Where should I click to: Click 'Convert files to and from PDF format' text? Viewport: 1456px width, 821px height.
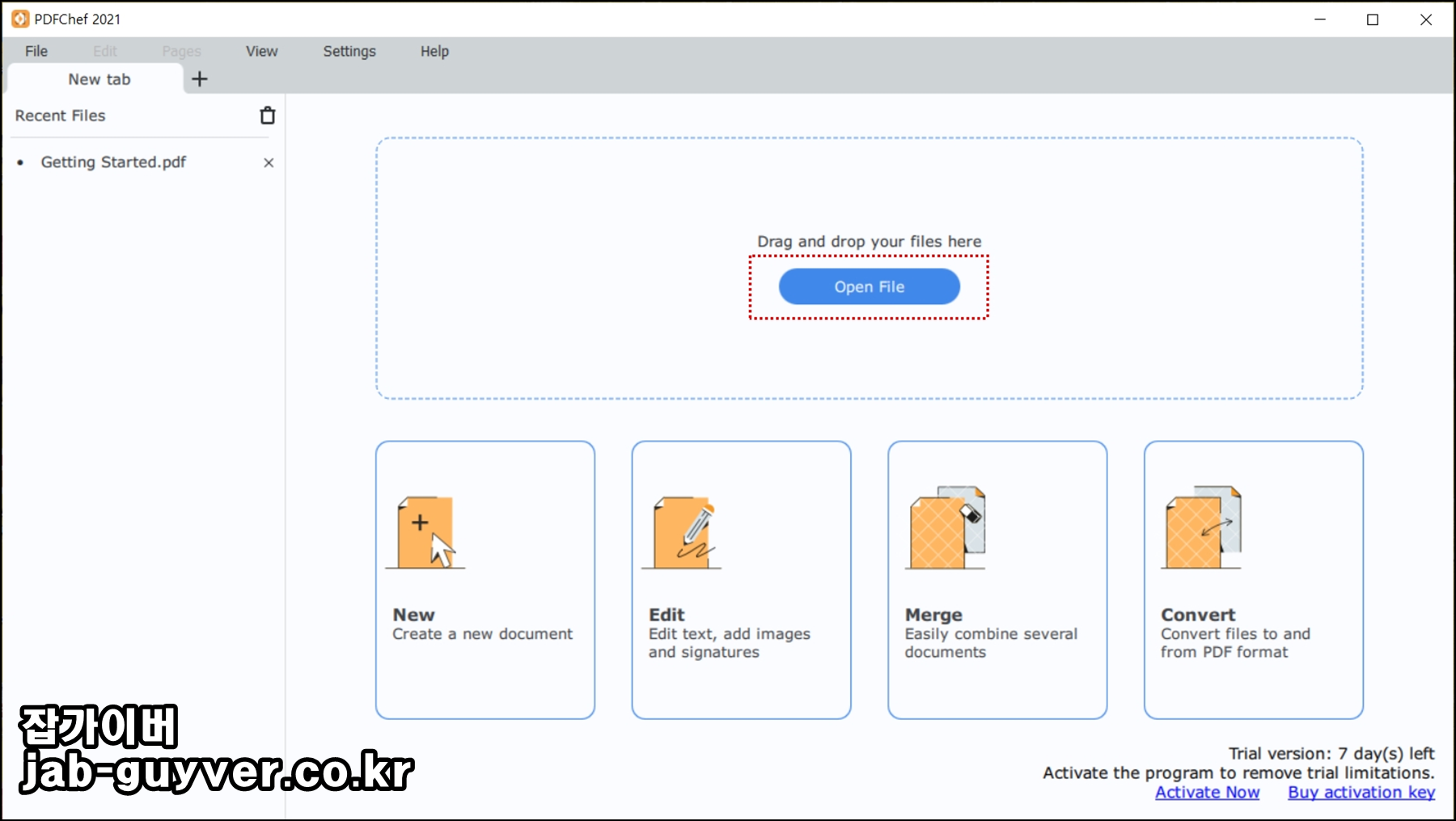(x=1235, y=643)
